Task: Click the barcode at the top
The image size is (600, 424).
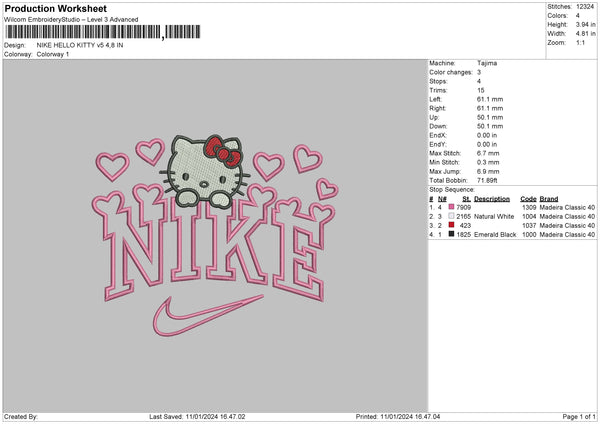Action: coord(102,32)
